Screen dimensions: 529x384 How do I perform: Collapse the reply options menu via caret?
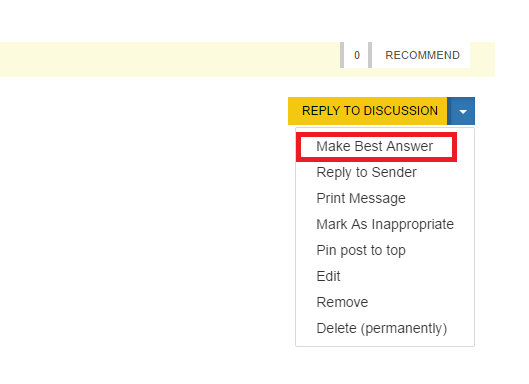click(x=461, y=111)
